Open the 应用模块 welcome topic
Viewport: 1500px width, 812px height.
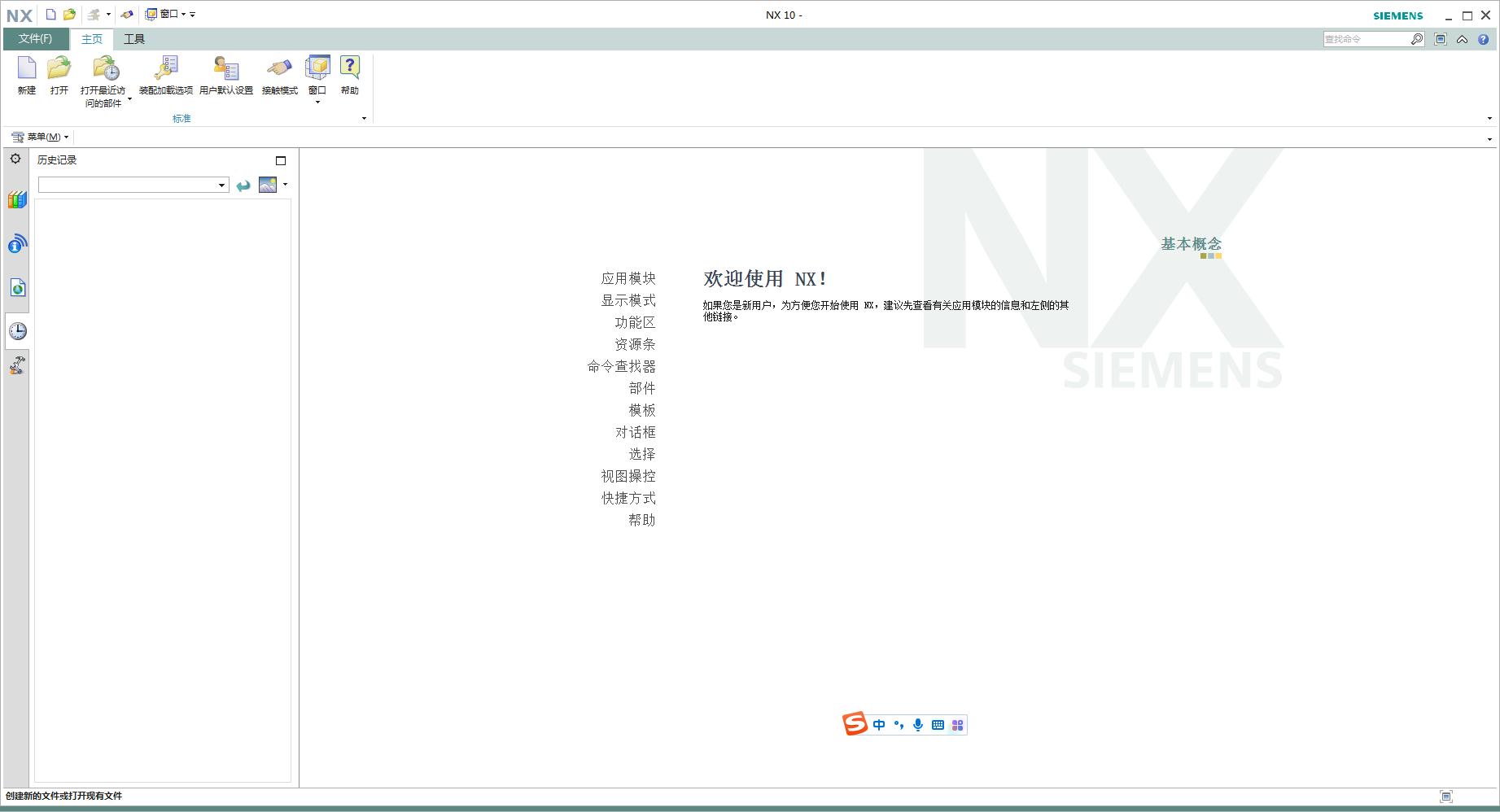pyautogui.click(x=628, y=278)
